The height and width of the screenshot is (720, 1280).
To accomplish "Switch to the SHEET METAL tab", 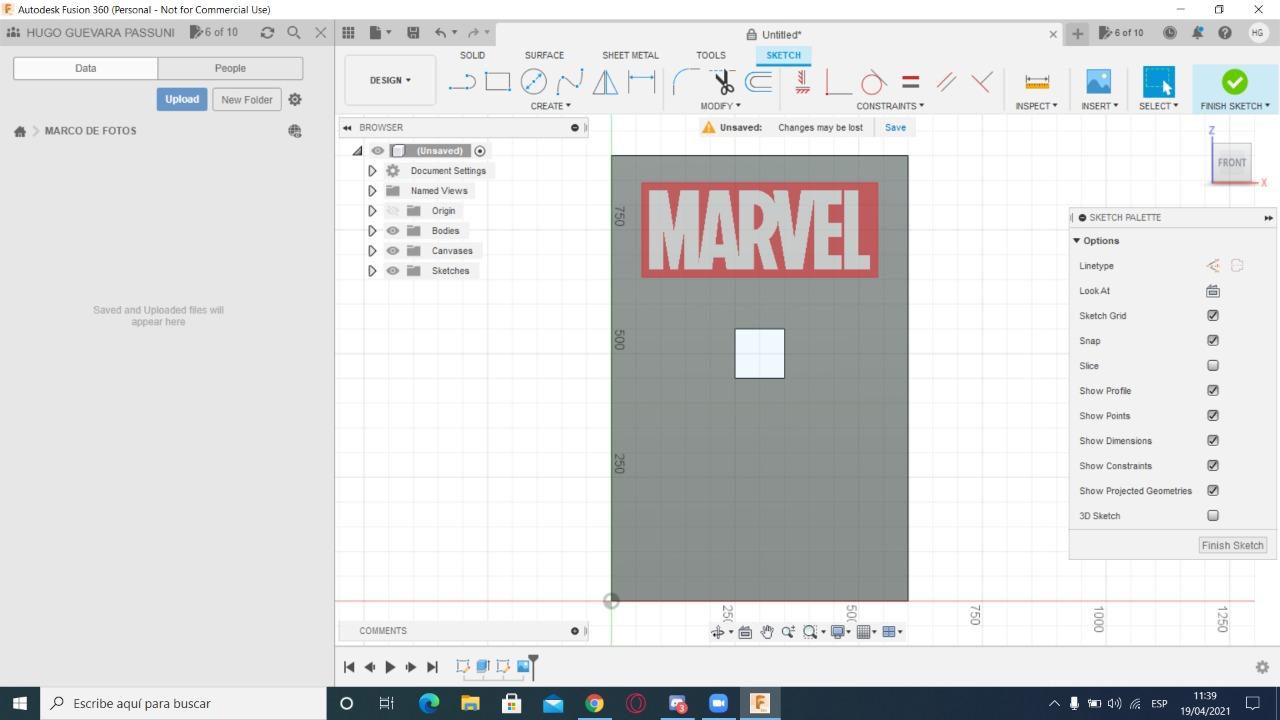I will tap(630, 55).
